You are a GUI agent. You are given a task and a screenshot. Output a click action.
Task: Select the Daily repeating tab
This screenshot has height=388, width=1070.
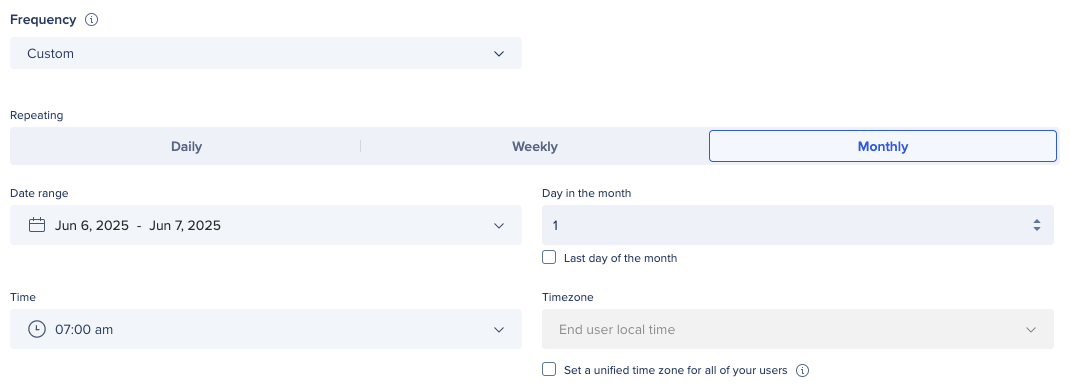click(186, 147)
